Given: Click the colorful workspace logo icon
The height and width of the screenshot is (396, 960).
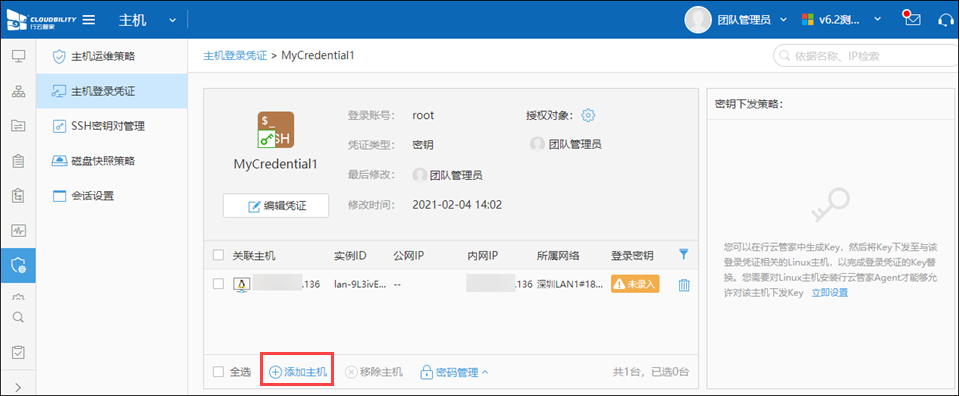Looking at the screenshot, I should pyautogui.click(x=808, y=20).
